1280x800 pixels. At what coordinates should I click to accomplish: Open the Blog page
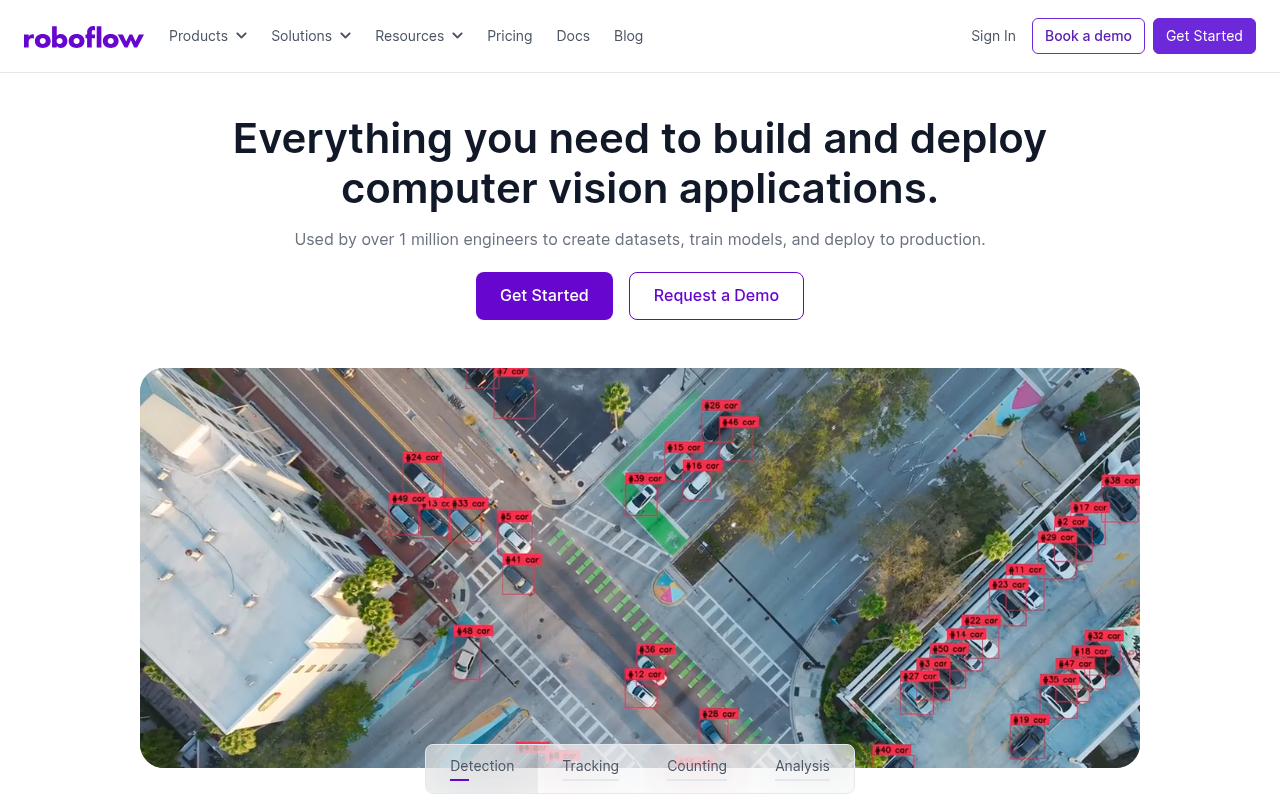[x=628, y=36]
